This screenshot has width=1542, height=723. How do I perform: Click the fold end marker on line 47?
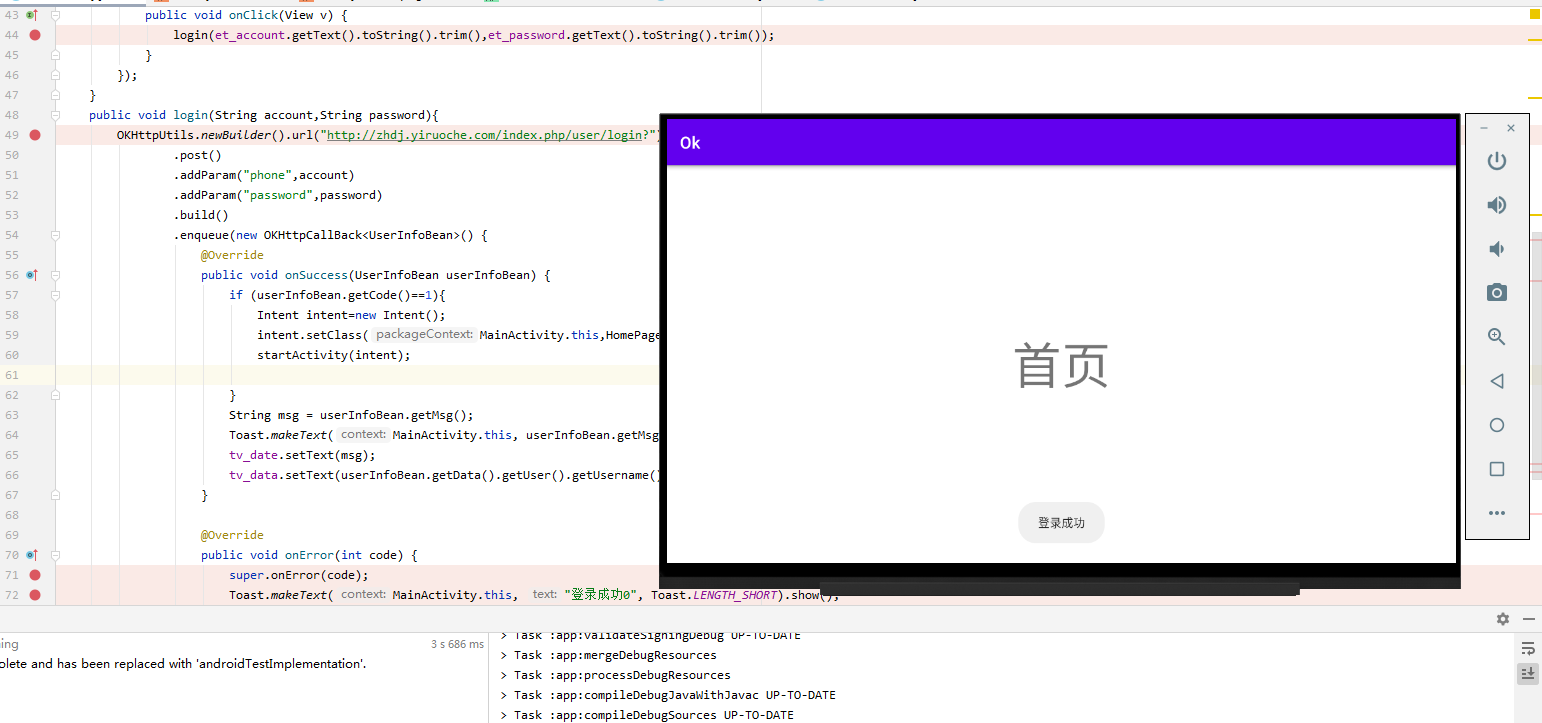point(55,95)
